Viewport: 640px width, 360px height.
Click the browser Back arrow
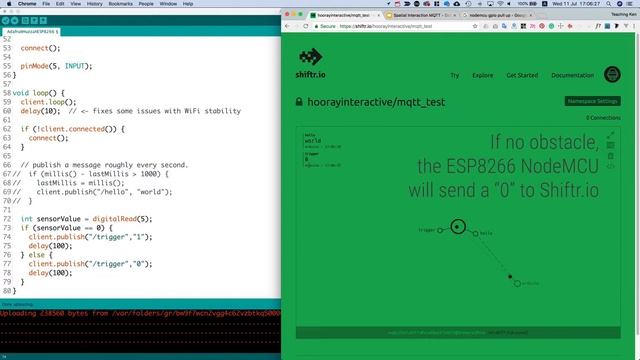(287, 26)
